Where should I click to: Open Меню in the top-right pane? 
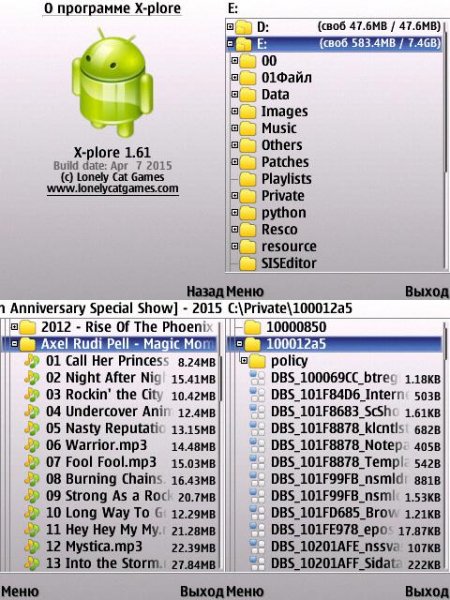tap(245, 292)
